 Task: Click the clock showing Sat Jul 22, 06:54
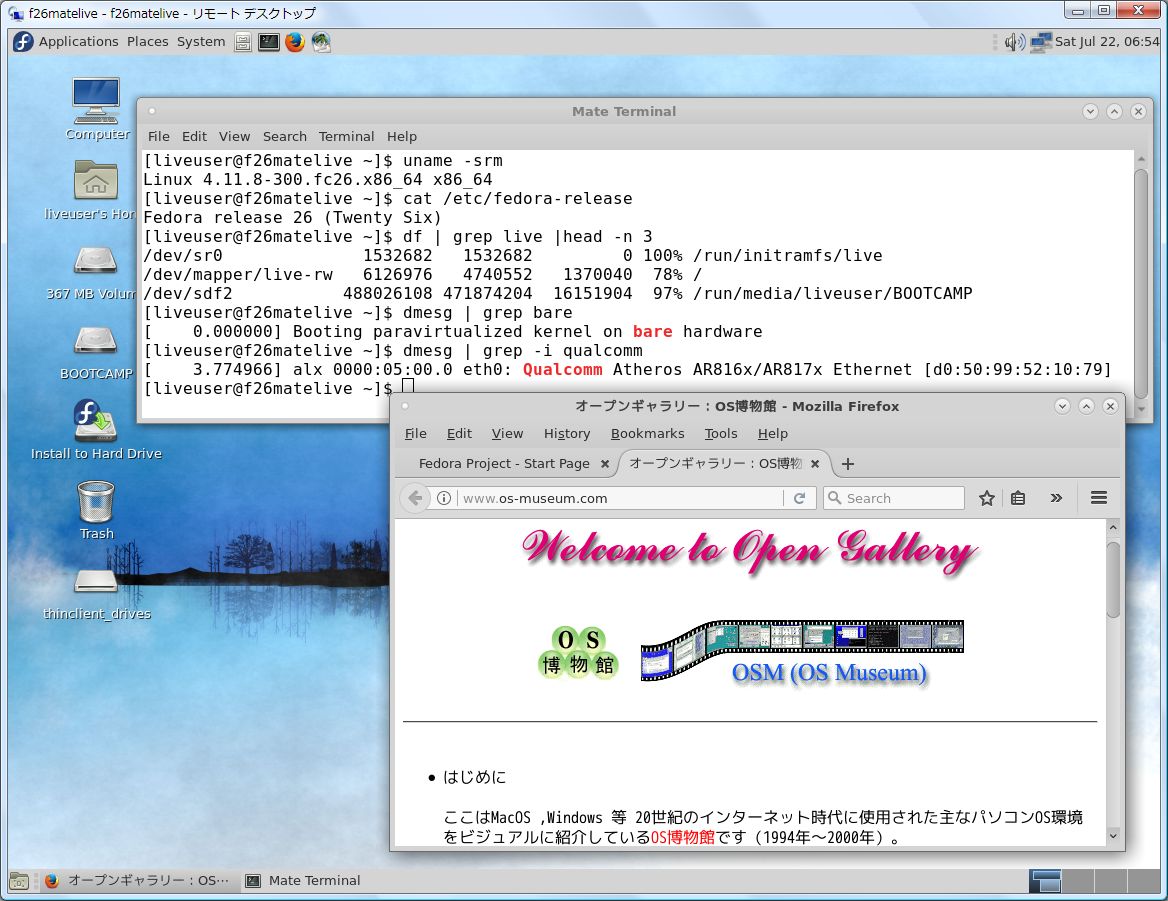(1107, 42)
